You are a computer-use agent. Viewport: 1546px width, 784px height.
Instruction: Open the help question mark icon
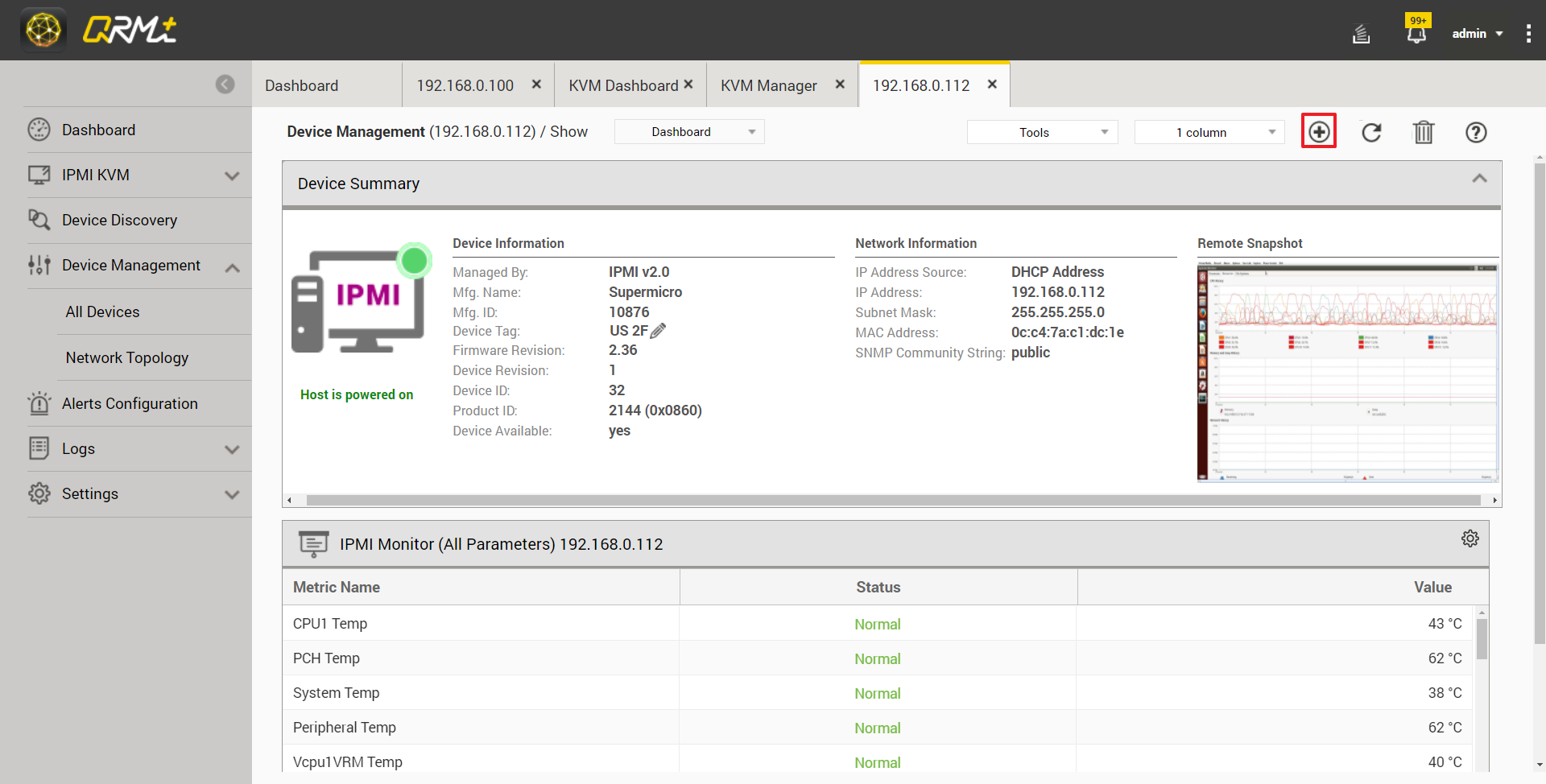pos(1475,132)
